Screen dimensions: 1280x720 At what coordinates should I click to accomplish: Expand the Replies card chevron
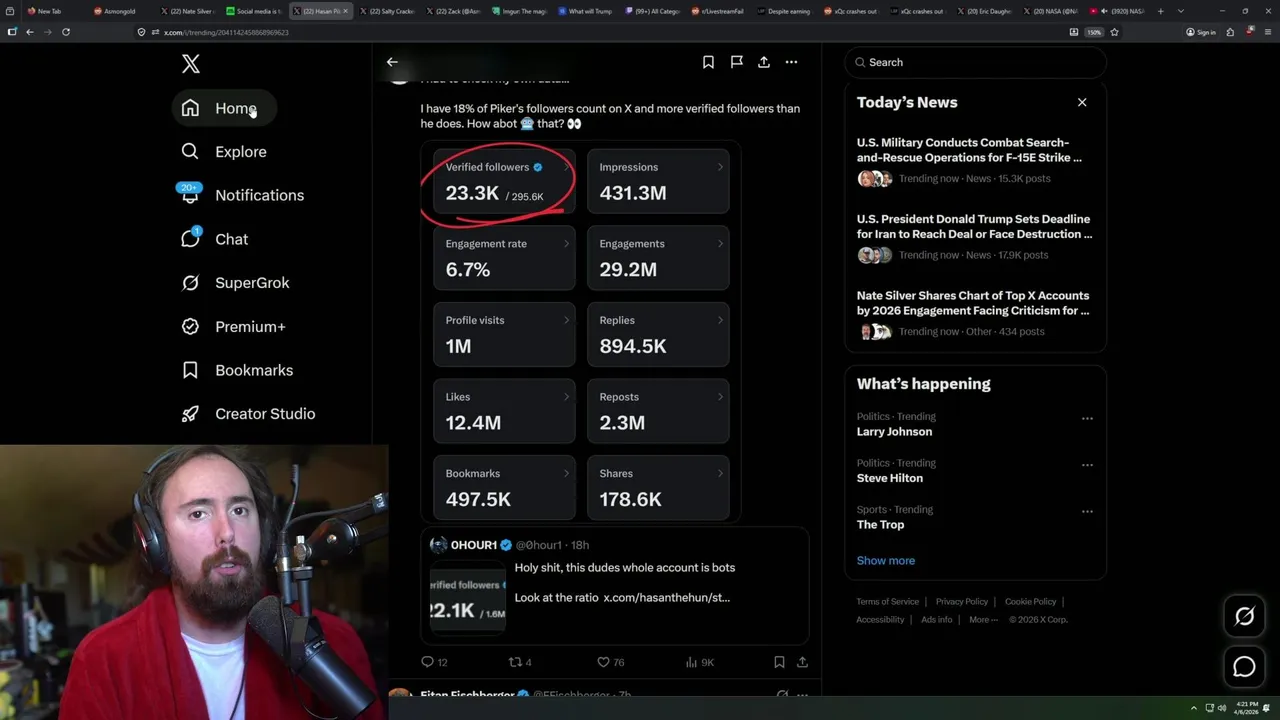tap(720, 320)
